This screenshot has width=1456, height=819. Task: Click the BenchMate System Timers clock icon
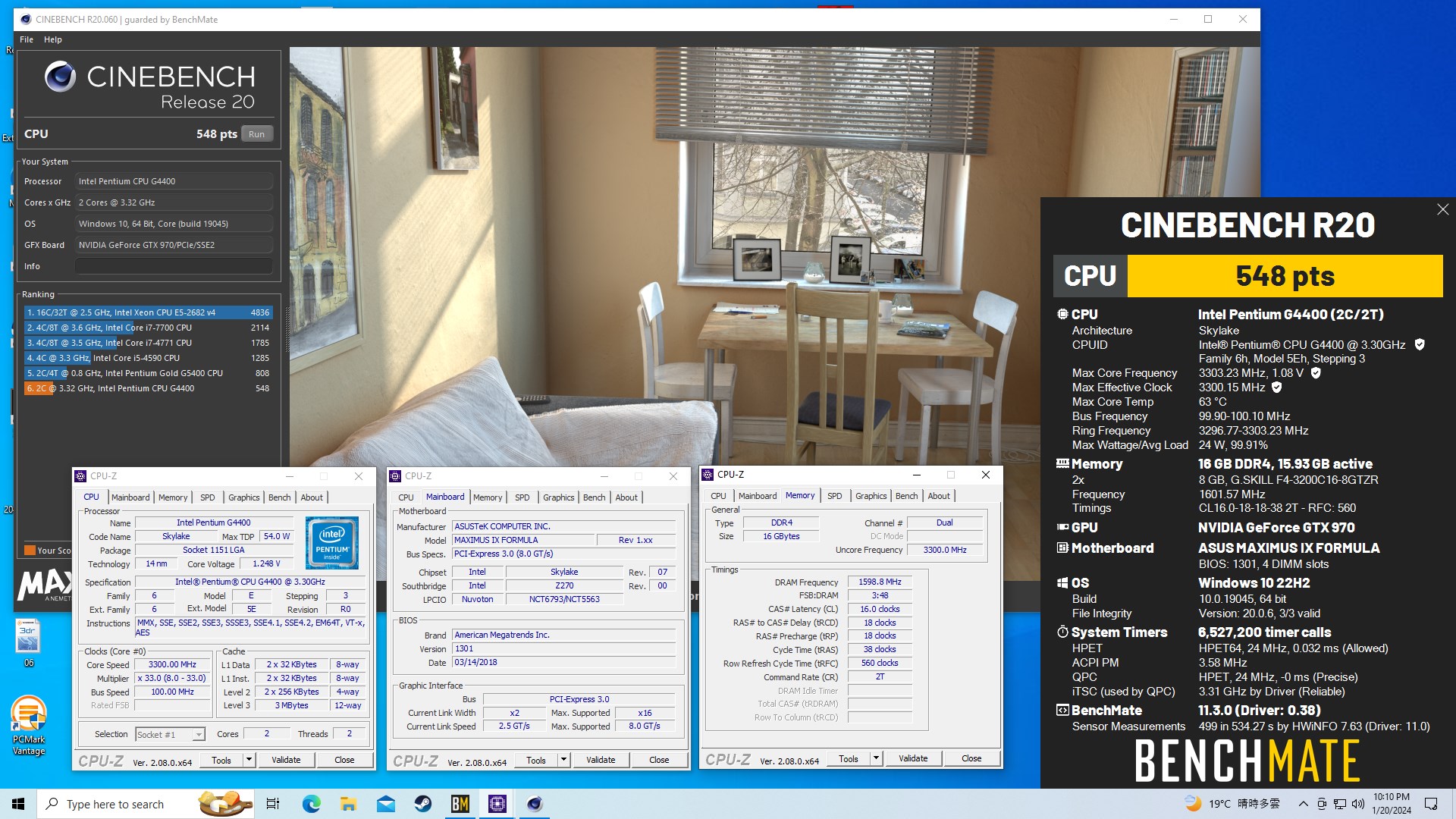coord(1062,632)
